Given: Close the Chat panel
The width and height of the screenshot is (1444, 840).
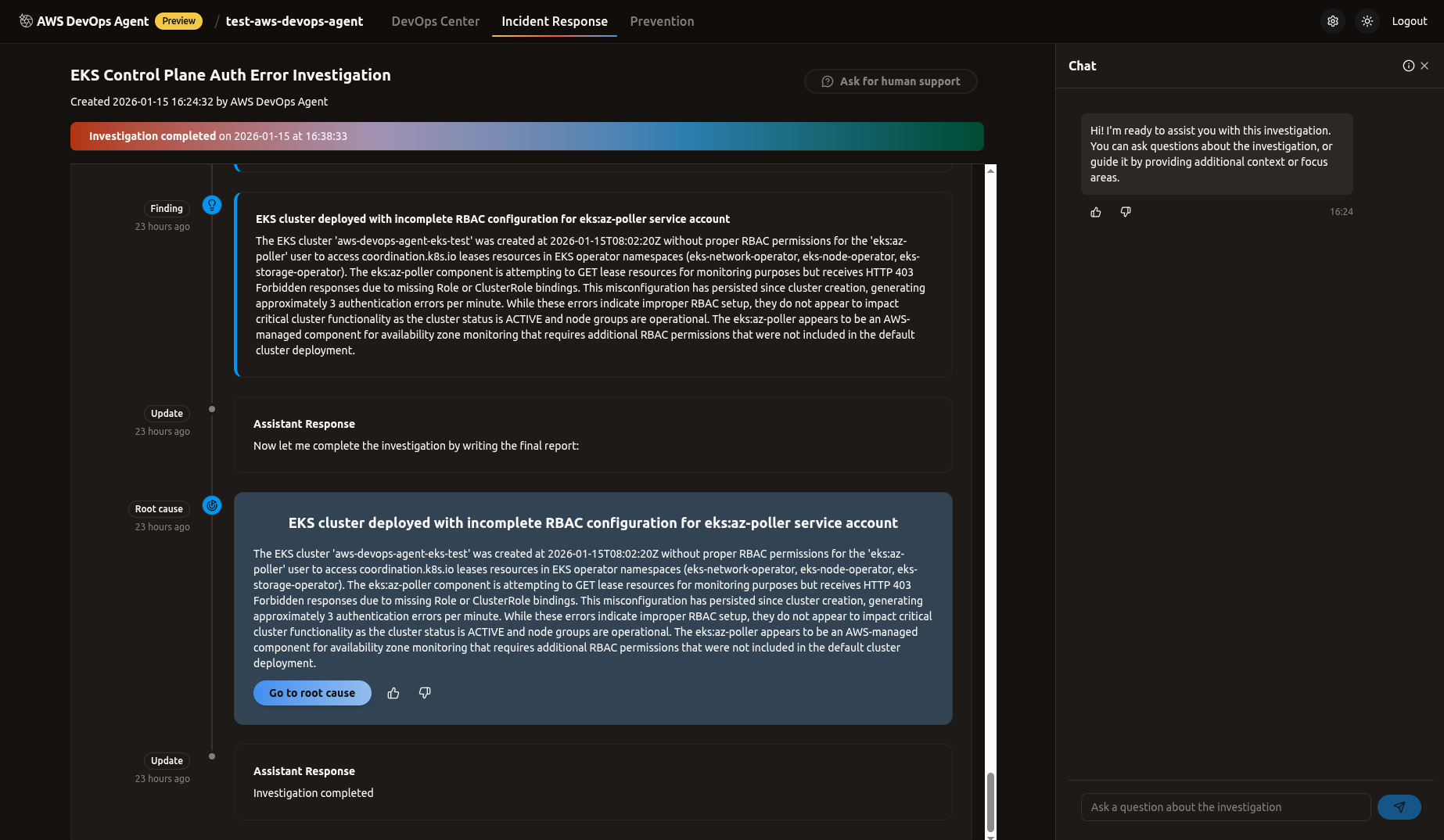Looking at the screenshot, I should click(x=1424, y=66).
